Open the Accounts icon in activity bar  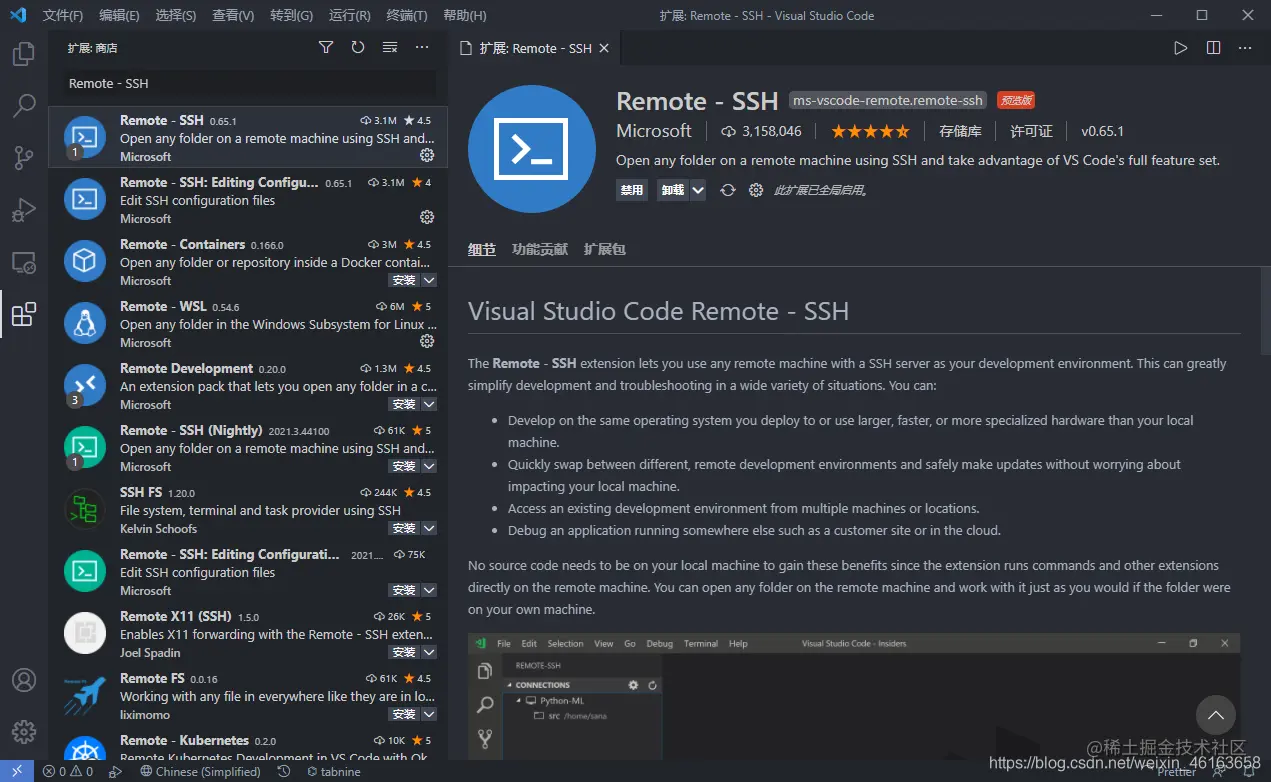[24, 680]
